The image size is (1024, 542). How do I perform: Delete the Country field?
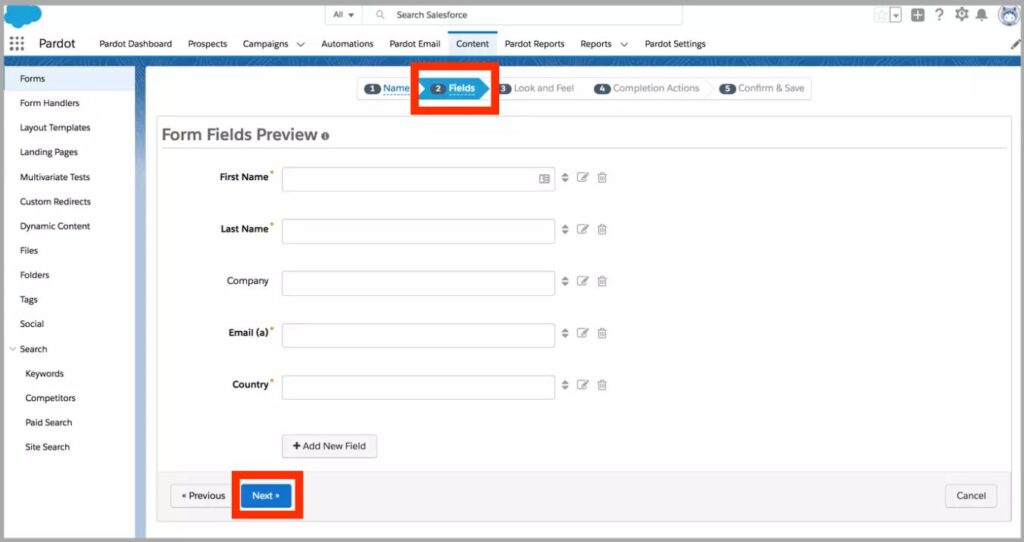(x=602, y=385)
